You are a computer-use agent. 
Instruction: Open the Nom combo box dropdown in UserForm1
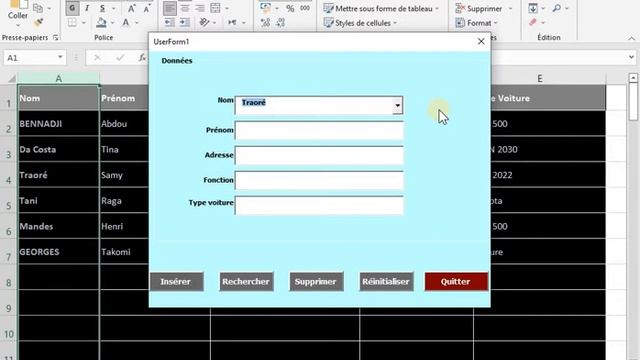click(x=397, y=106)
